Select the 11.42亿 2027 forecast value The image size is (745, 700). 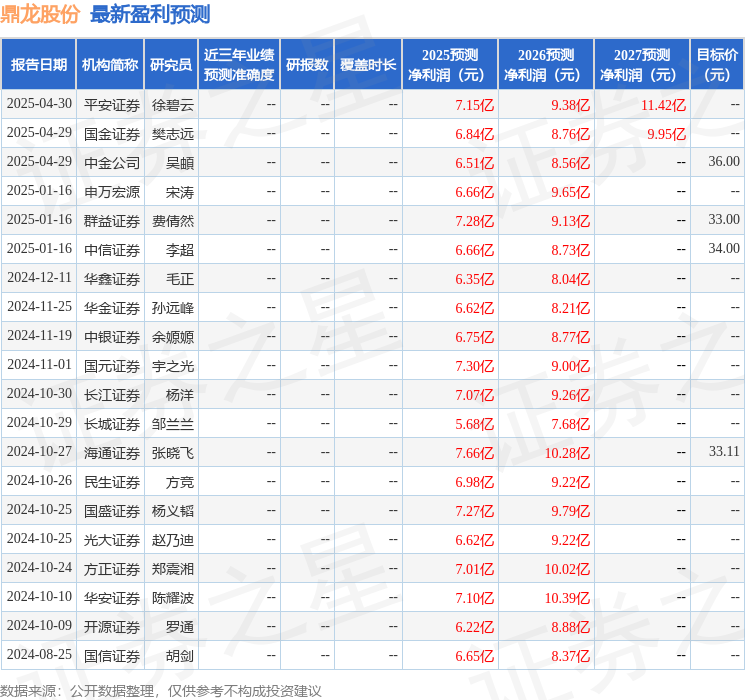click(663, 104)
